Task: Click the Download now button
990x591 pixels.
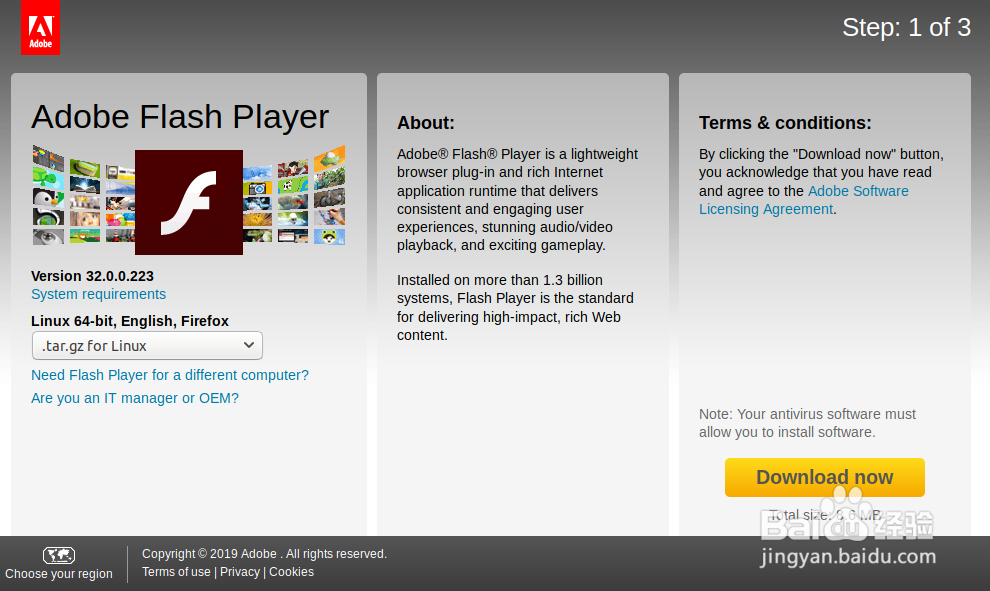Action: (825, 477)
